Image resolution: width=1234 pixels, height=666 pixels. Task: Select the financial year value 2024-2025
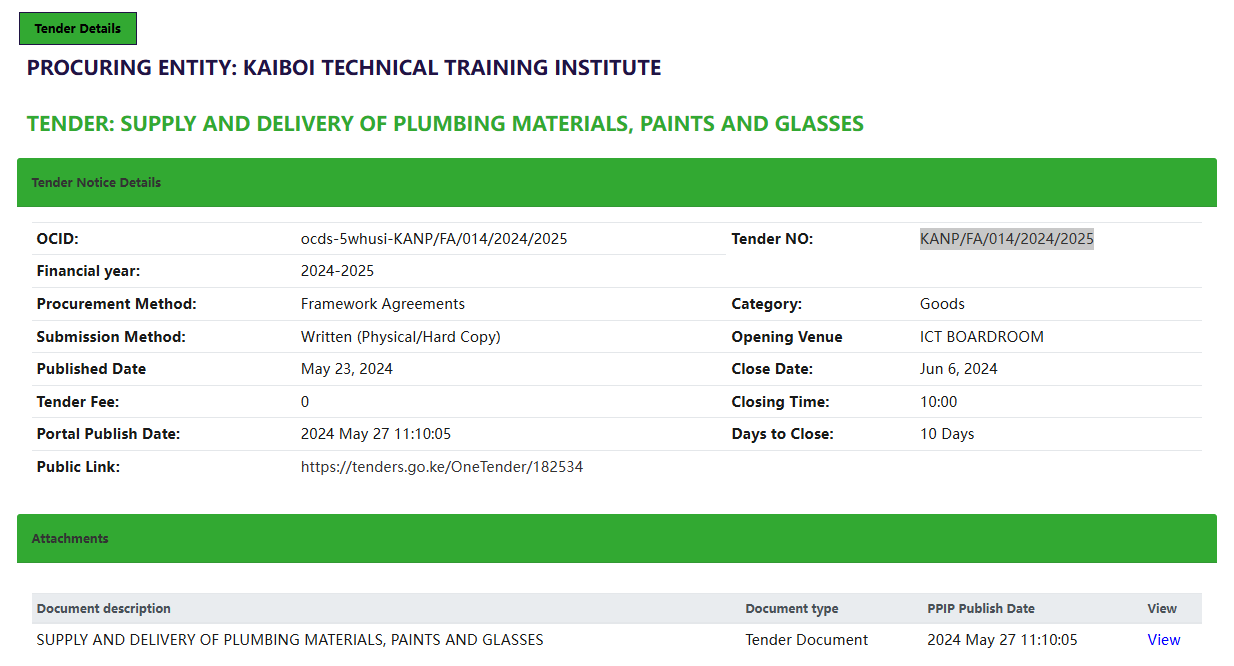pyautogui.click(x=338, y=271)
